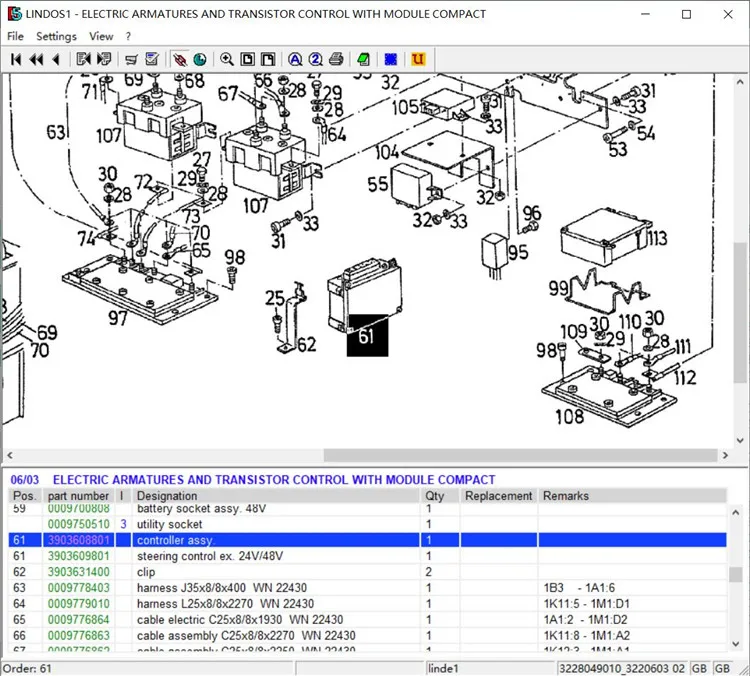This screenshot has height=676, width=750.
Task: Click the blue square toolbar icon
Action: (391, 59)
